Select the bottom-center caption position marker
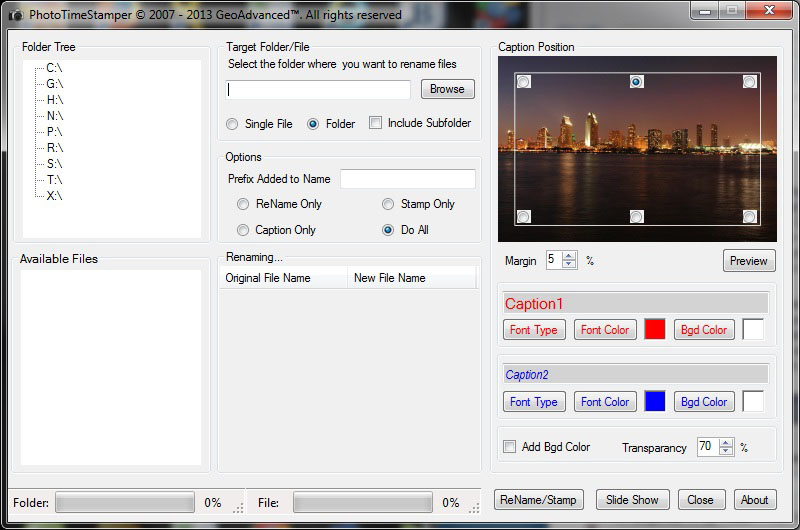This screenshot has width=800, height=530. (636, 216)
